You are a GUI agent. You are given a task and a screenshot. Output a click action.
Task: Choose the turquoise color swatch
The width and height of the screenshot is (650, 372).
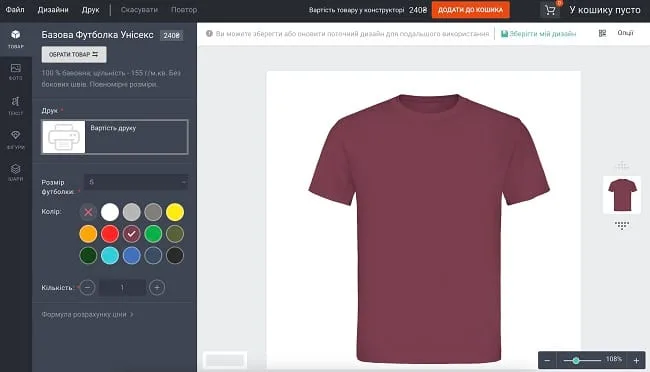[110, 255]
